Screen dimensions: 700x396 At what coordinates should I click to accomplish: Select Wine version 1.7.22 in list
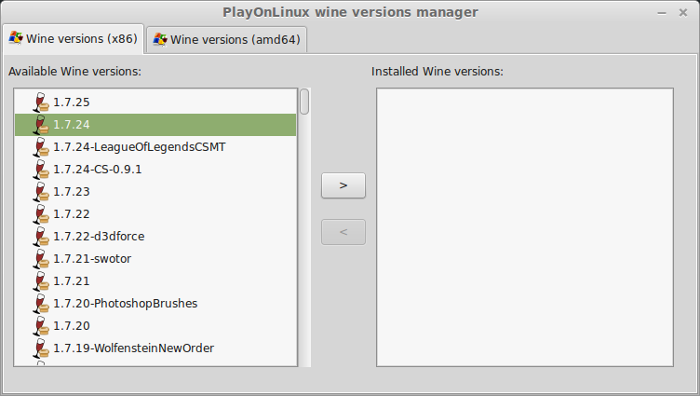click(155, 214)
